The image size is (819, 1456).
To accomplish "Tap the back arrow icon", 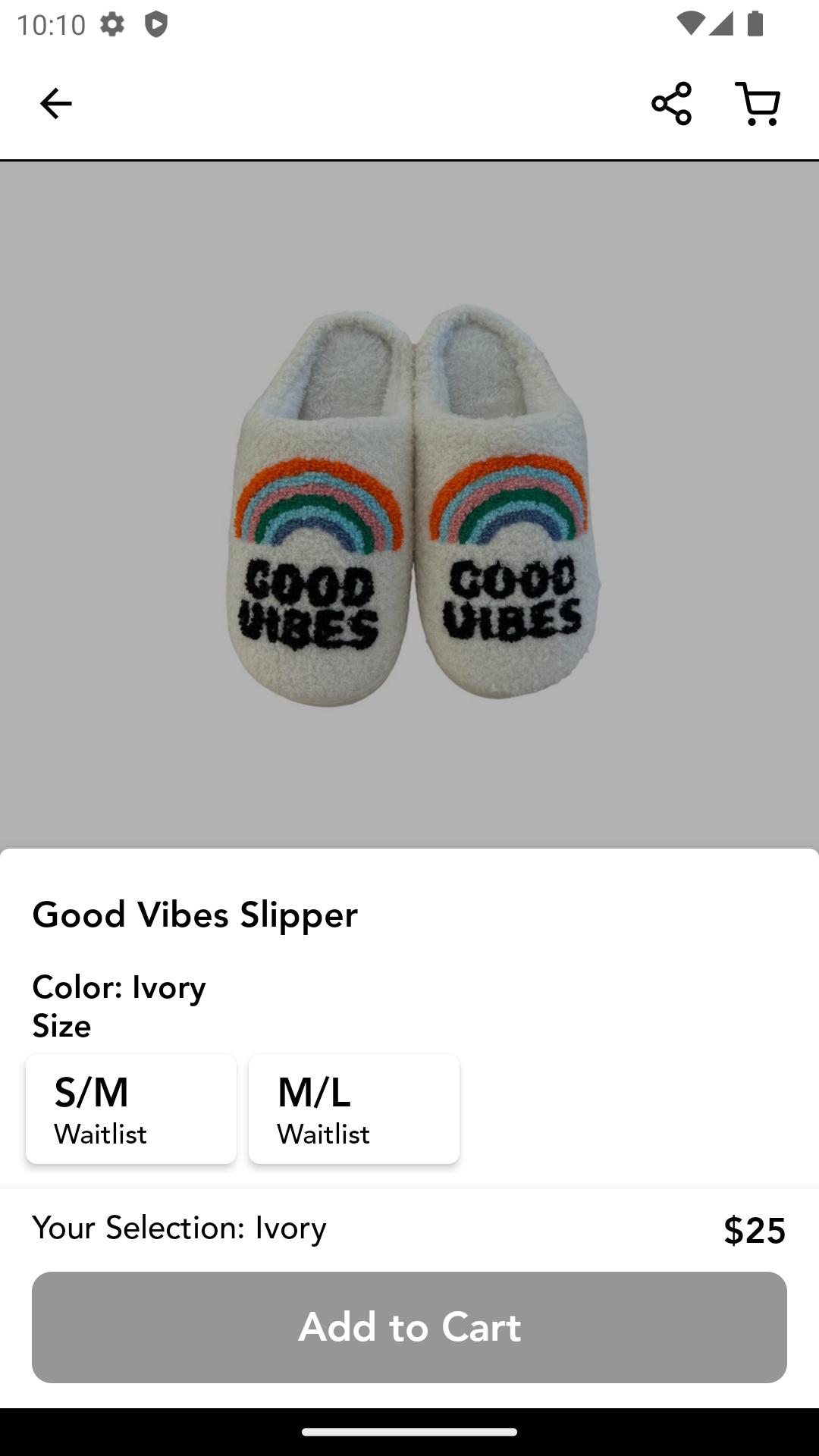I will click(x=55, y=103).
